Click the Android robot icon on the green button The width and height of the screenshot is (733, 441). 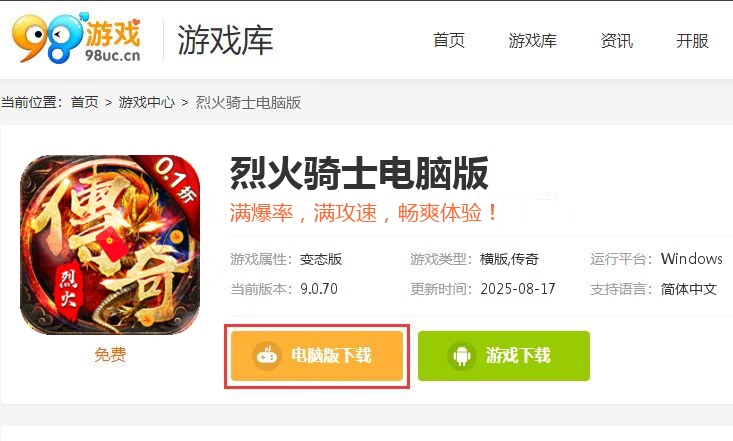pos(462,355)
